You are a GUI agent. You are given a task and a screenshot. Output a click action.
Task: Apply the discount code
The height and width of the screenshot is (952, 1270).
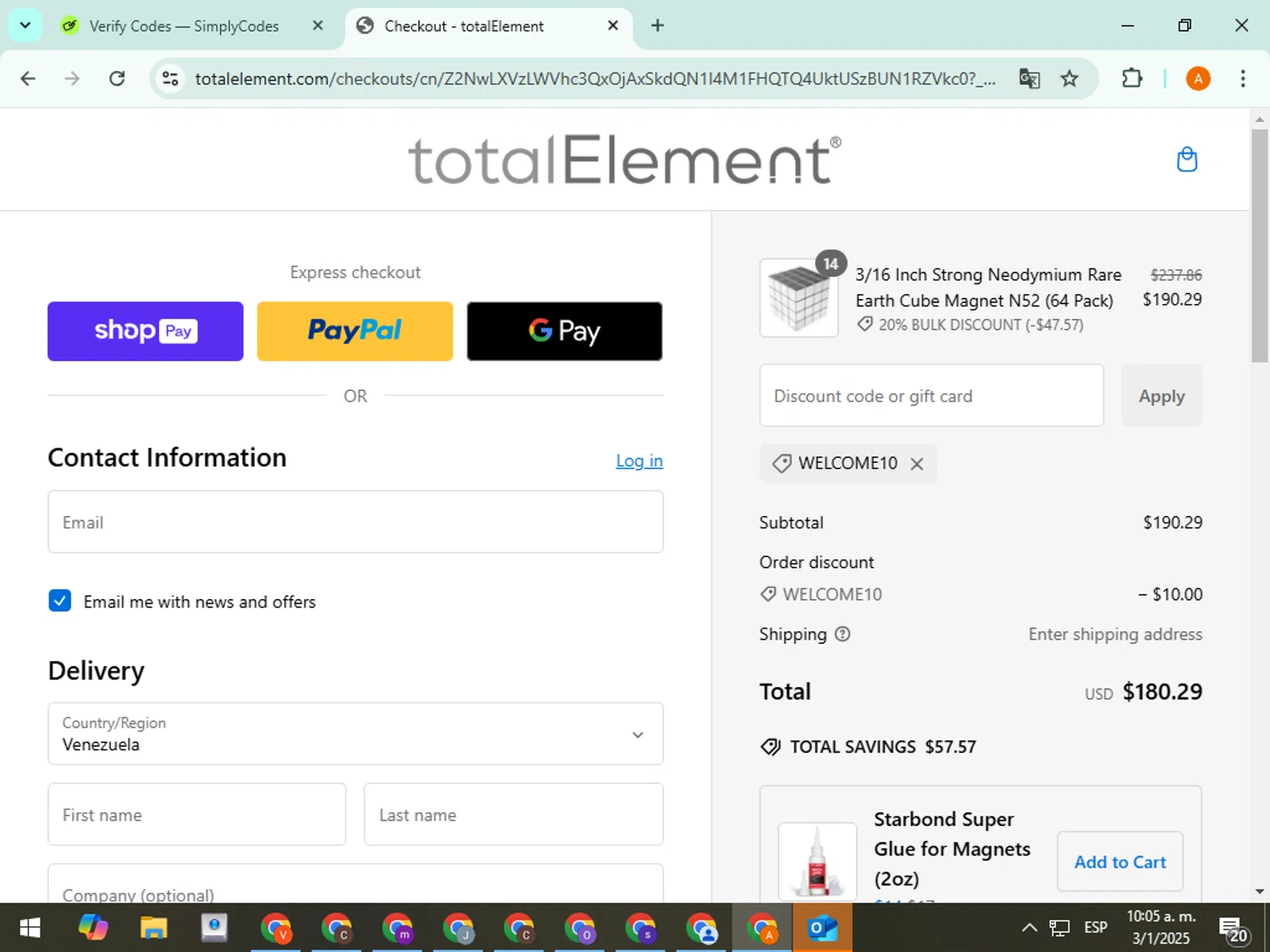point(1162,396)
